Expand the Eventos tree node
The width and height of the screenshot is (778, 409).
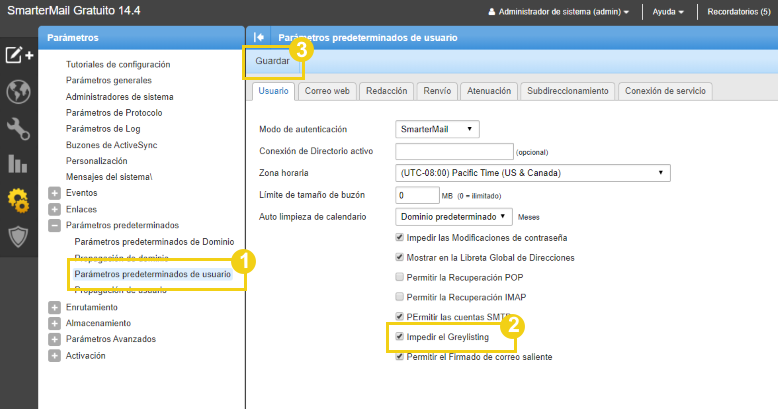(55, 193)
